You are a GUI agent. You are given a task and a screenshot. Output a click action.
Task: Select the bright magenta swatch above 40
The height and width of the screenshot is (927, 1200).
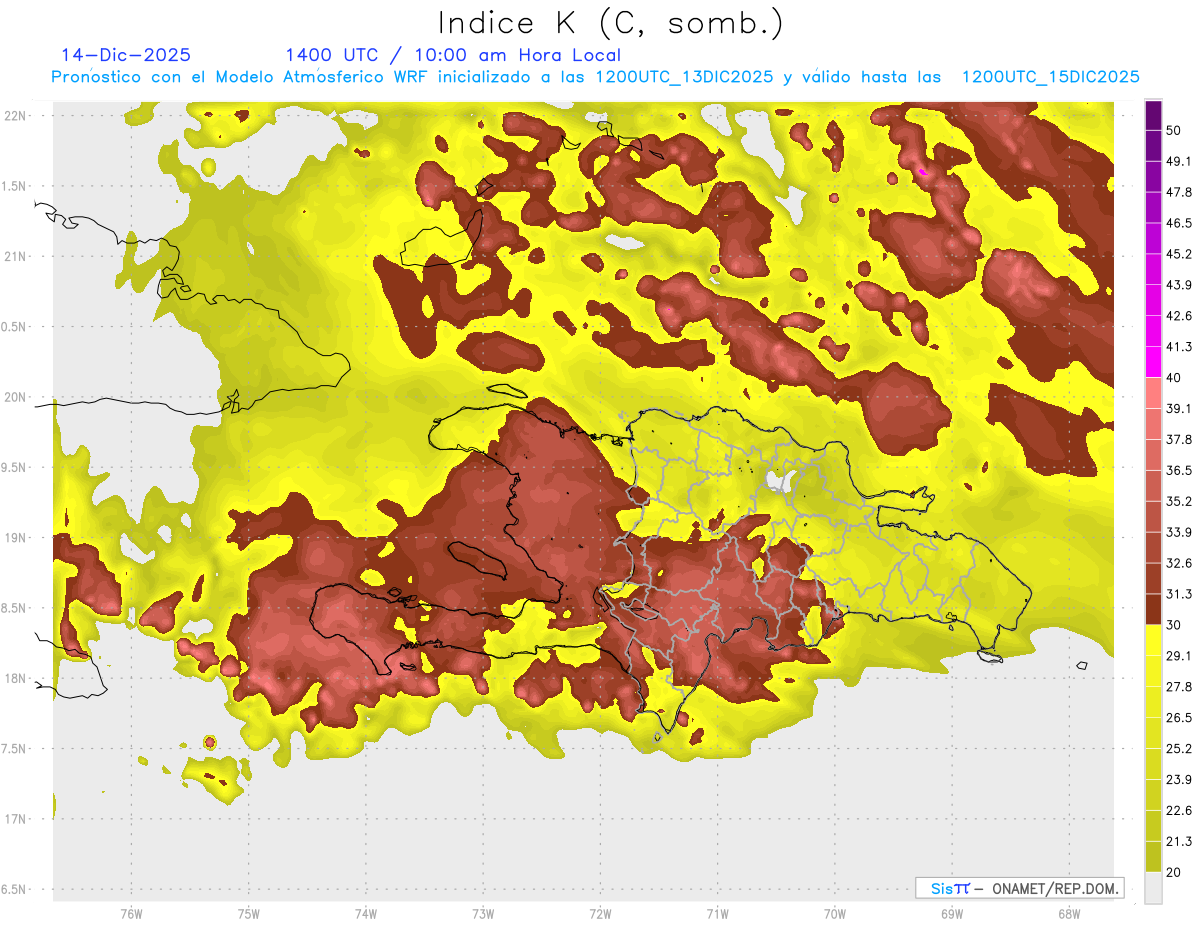click(x=1153, y=362)
